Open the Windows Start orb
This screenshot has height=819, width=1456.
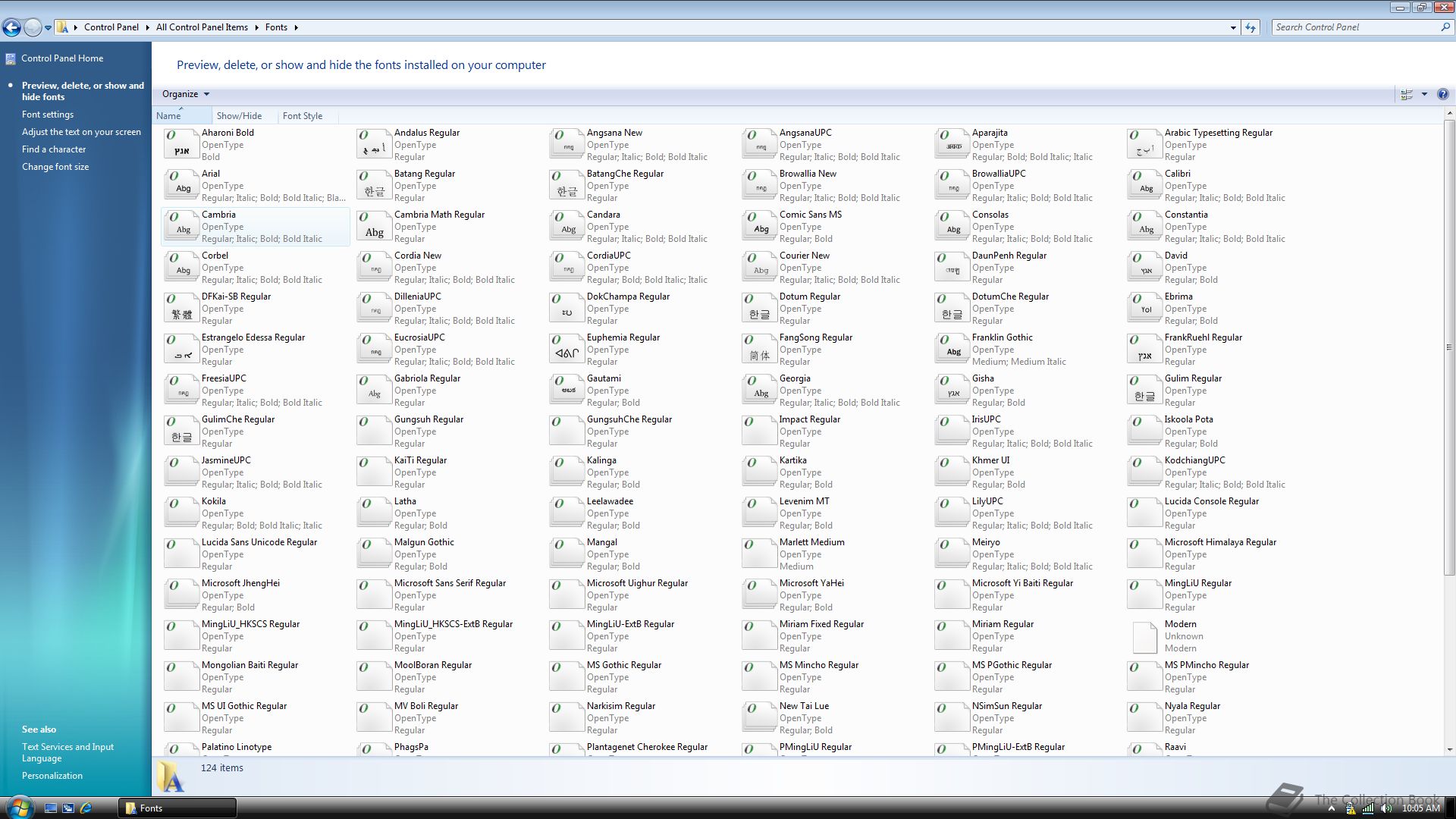pos(20,807)
